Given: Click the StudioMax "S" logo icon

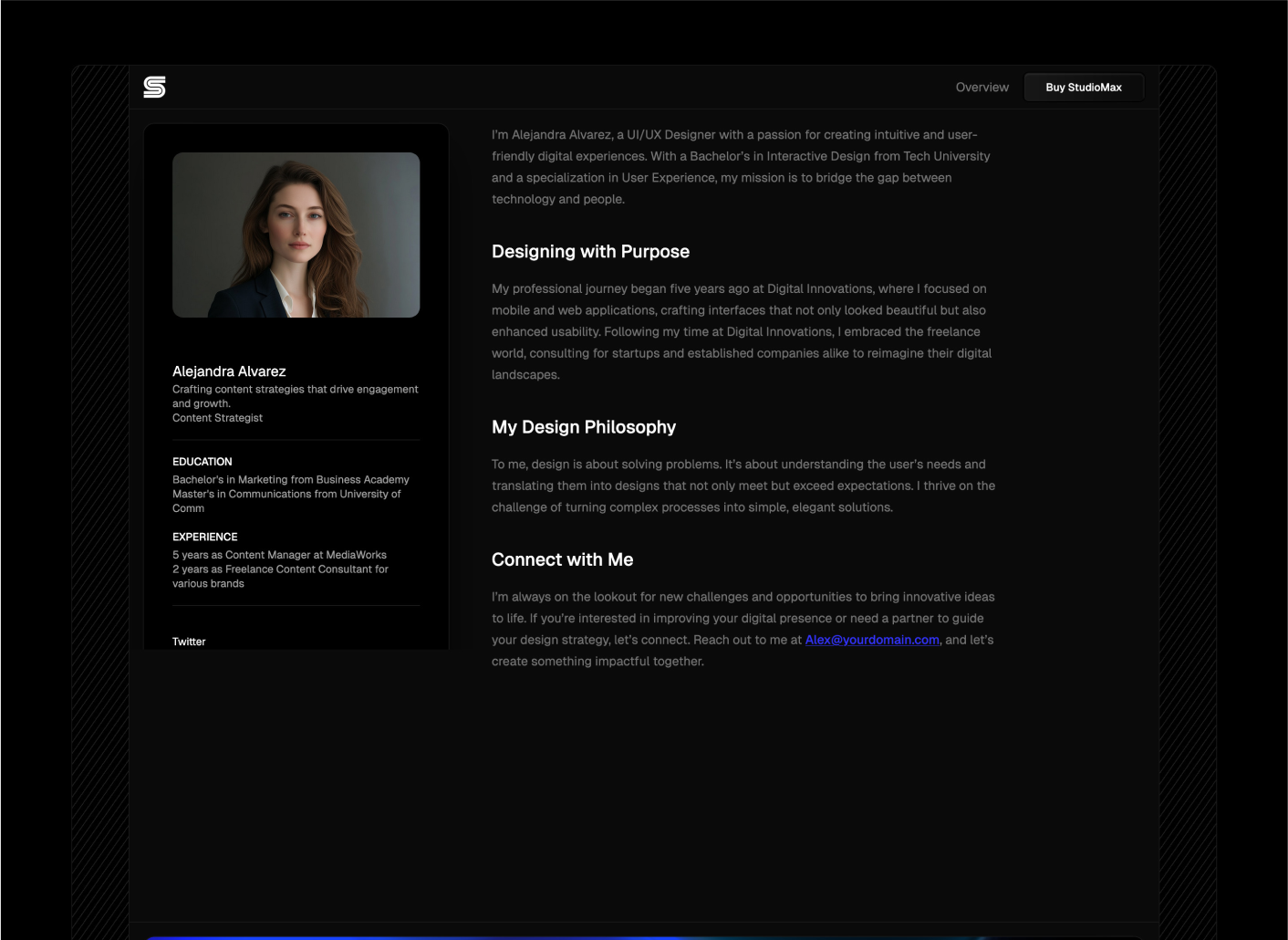Looking at the screenshot, I should (x=155, y=87).
